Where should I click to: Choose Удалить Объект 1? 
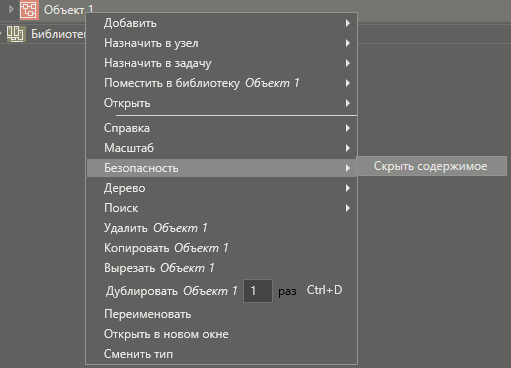(222, 228)
